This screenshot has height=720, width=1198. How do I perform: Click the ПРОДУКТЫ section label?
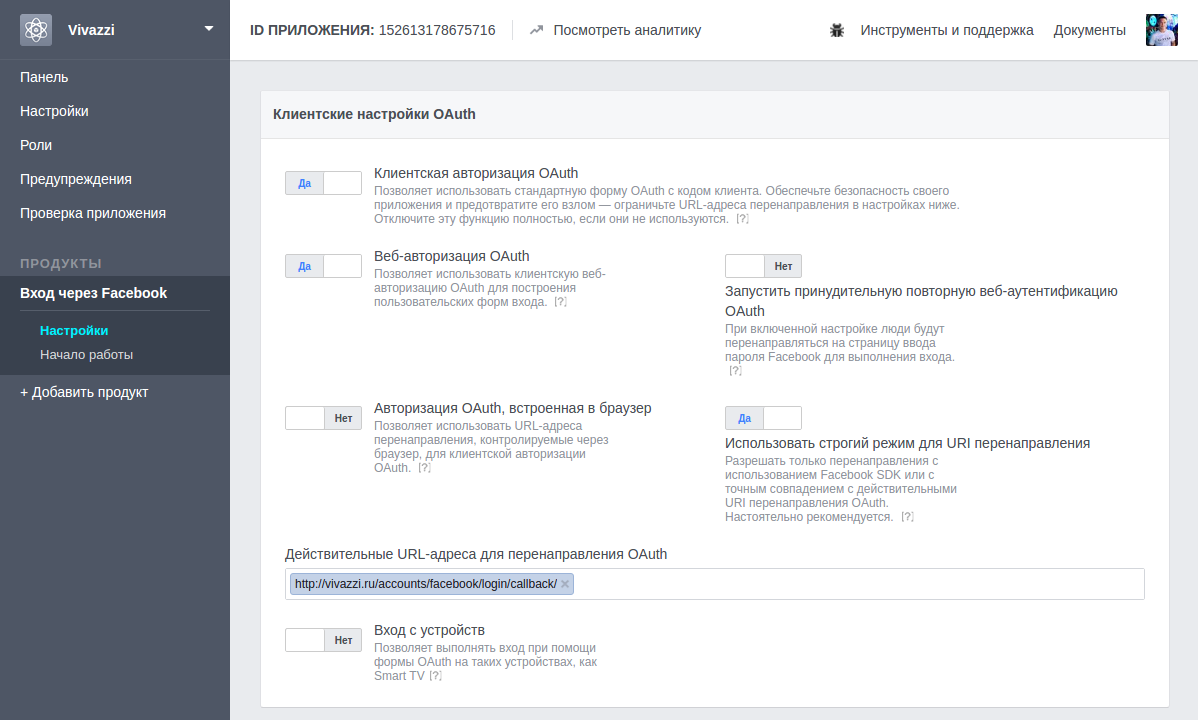(x=61, y=264)
